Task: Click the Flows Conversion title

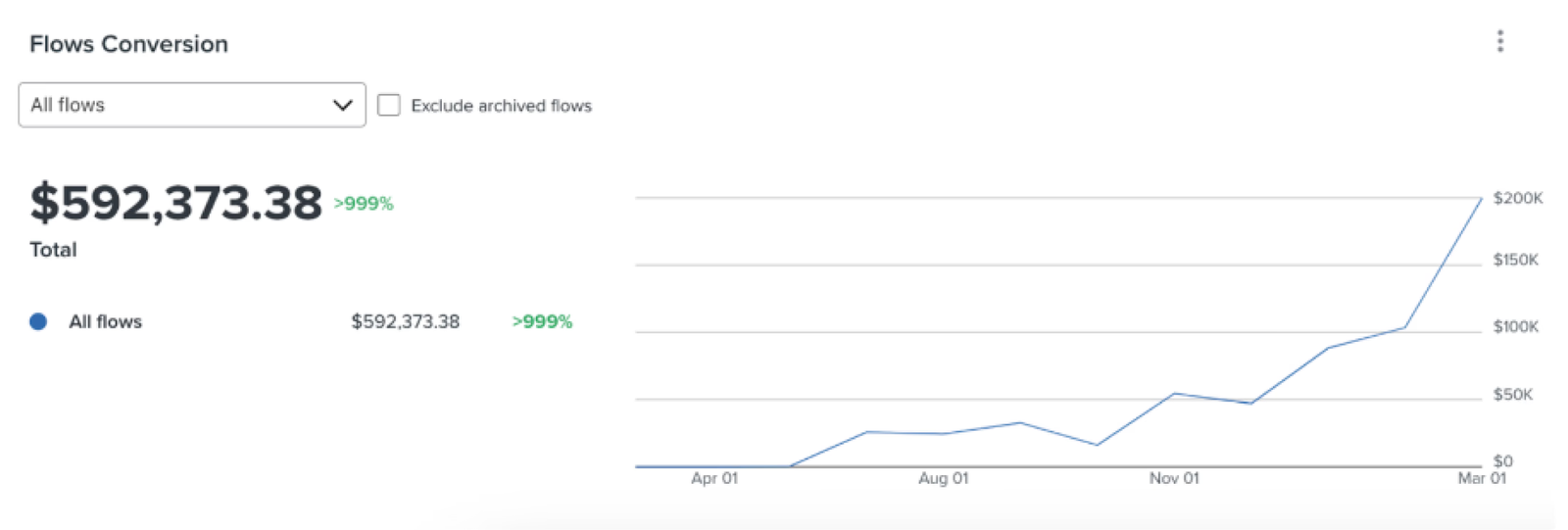Action: pyautogui.click(x=128, y=44)
